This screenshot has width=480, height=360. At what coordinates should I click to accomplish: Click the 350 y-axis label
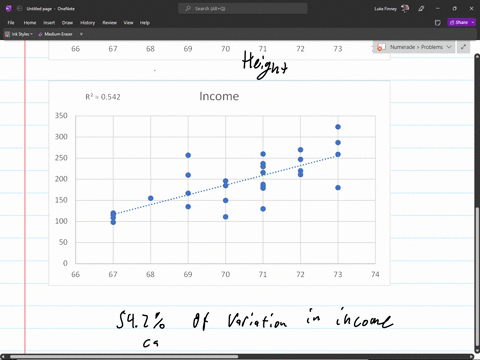[x=61, y=116]
